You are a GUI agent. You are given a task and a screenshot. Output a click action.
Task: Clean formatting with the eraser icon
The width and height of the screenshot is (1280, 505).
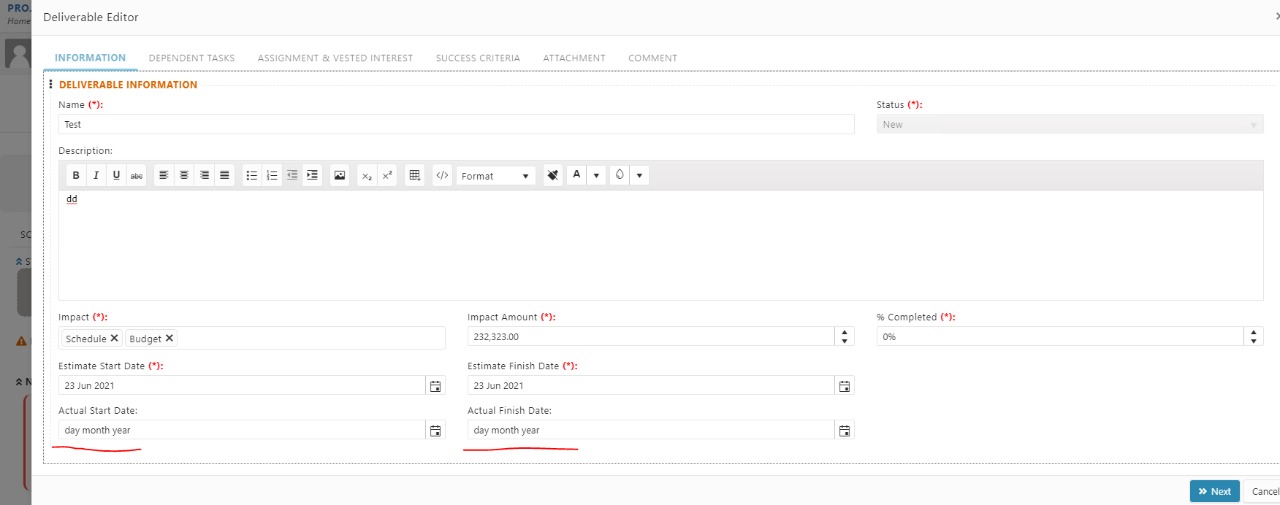553,175
